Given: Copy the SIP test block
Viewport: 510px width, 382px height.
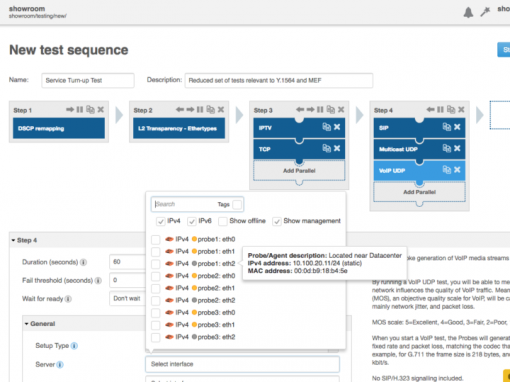Looking at the screenshot, I should 447,127.
